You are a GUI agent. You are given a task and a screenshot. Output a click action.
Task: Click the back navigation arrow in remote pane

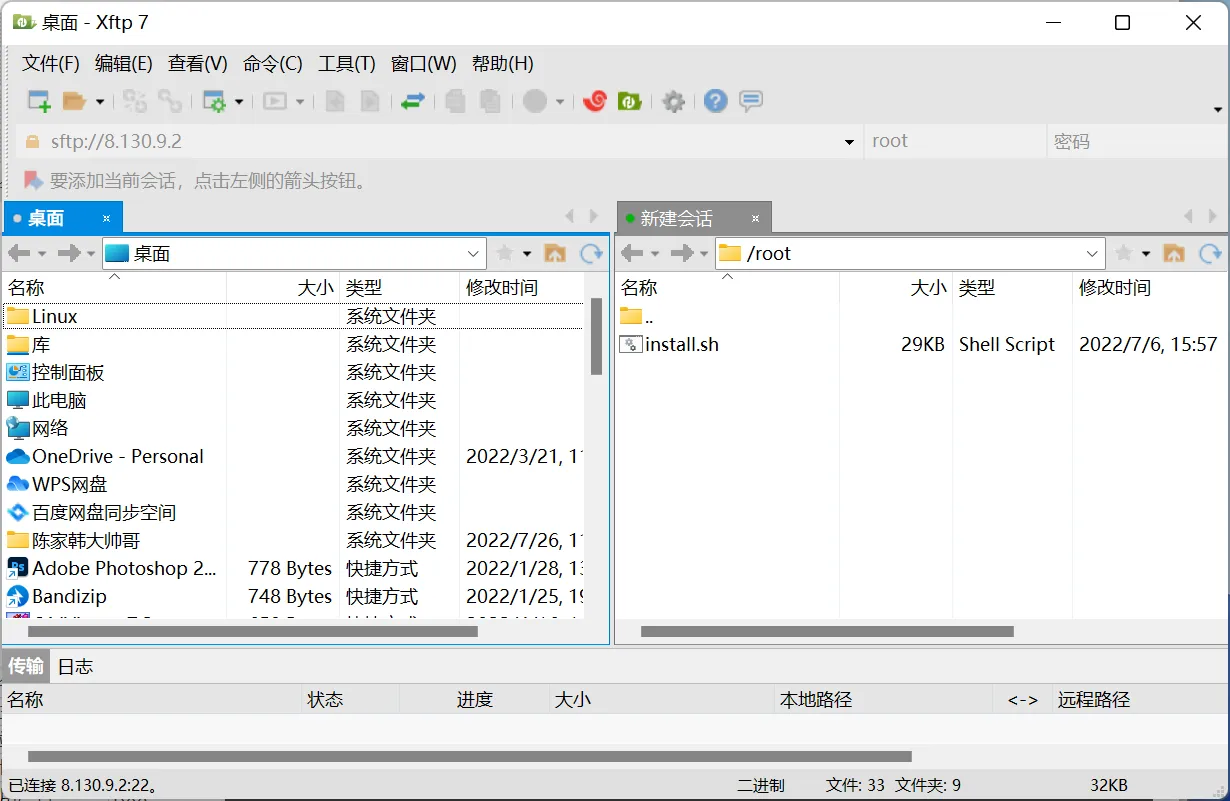[634, 253]
